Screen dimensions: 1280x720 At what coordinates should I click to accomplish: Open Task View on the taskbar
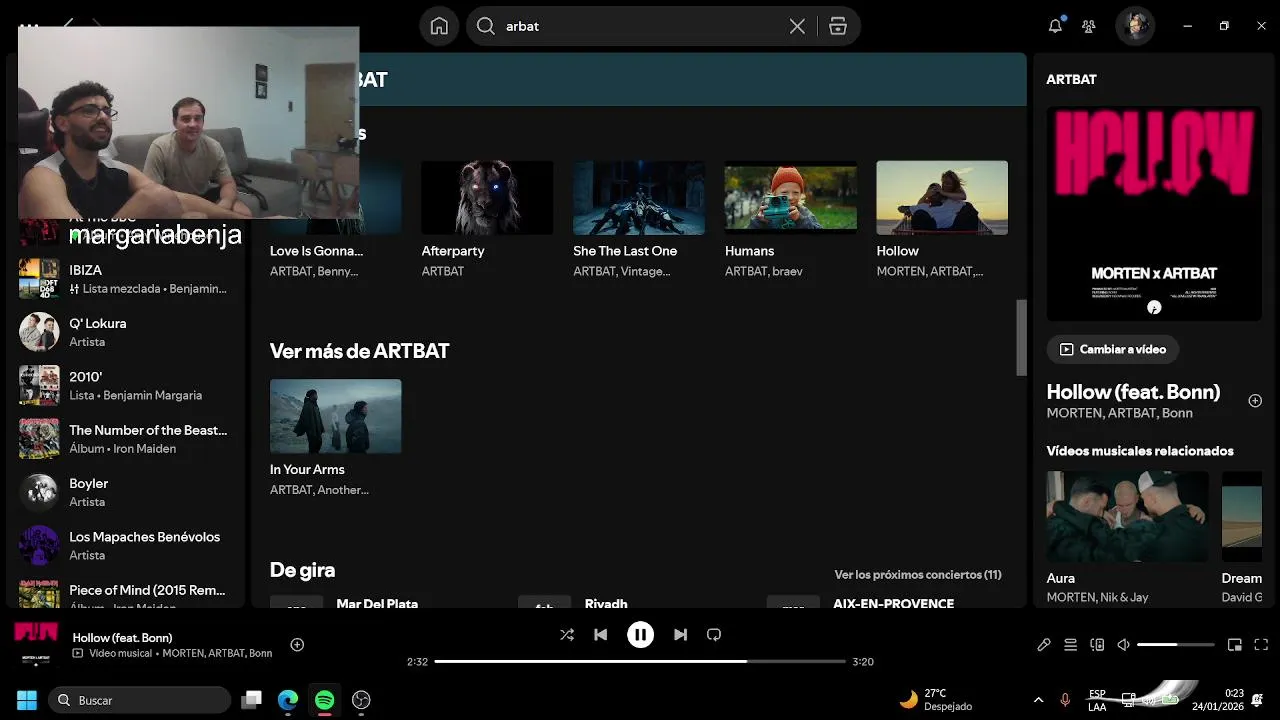click(252, 700)
